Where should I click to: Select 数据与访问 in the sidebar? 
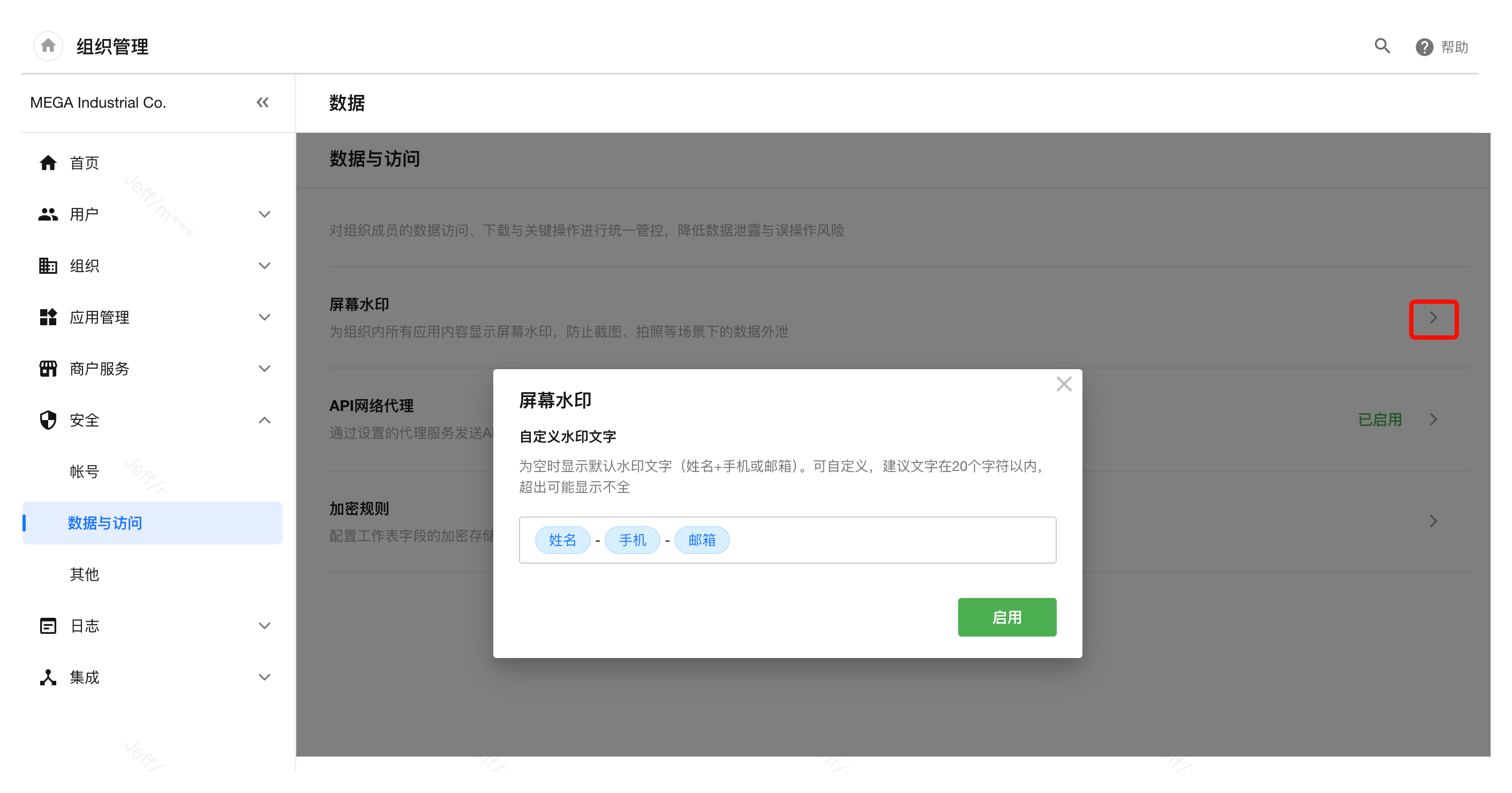pos(105,523)
